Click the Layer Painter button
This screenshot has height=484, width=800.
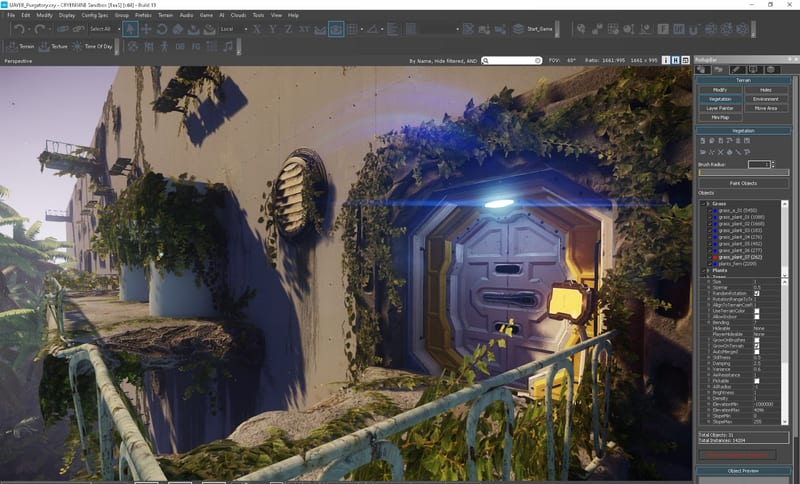pos(720,108)
